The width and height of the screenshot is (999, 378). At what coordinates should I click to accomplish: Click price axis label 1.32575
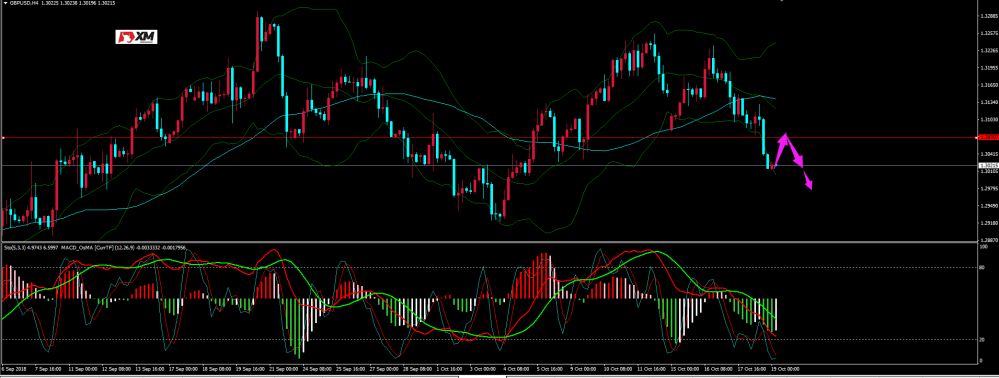(989, 33)
